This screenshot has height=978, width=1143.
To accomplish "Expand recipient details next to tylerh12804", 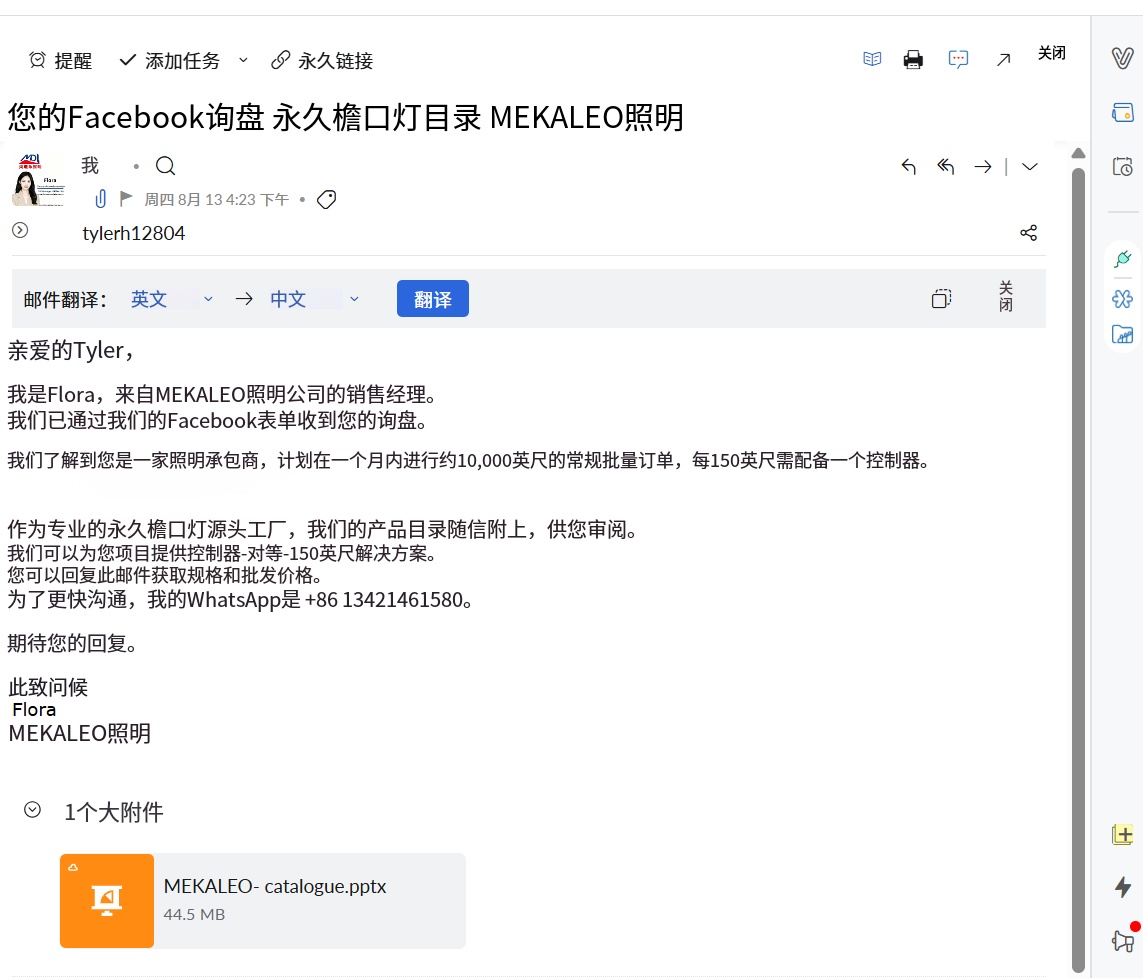I will 20,230.
